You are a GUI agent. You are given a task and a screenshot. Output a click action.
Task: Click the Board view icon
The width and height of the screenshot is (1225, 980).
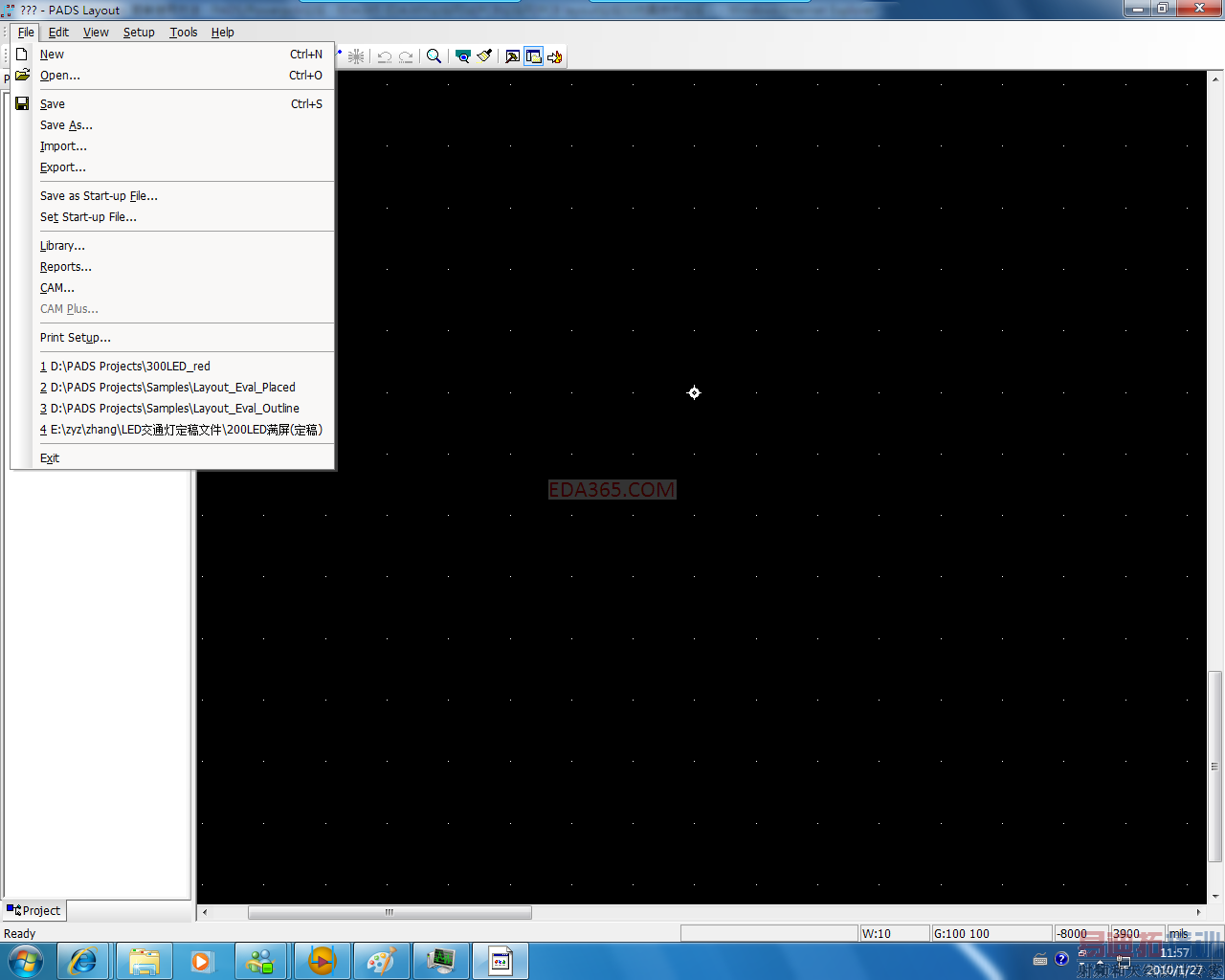pyautogui.click(x=463, y=56)
